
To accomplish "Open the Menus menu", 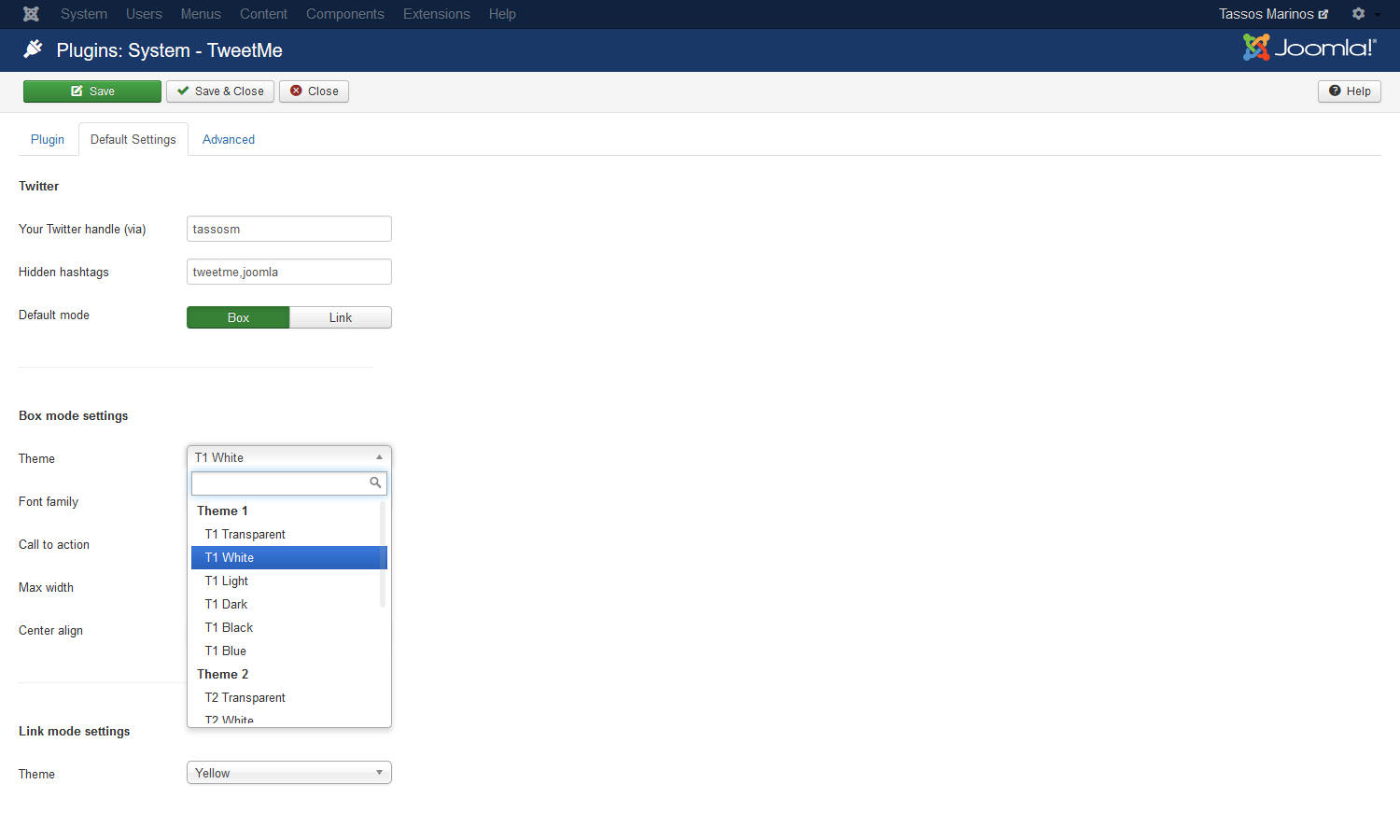I will click(201, 14).
